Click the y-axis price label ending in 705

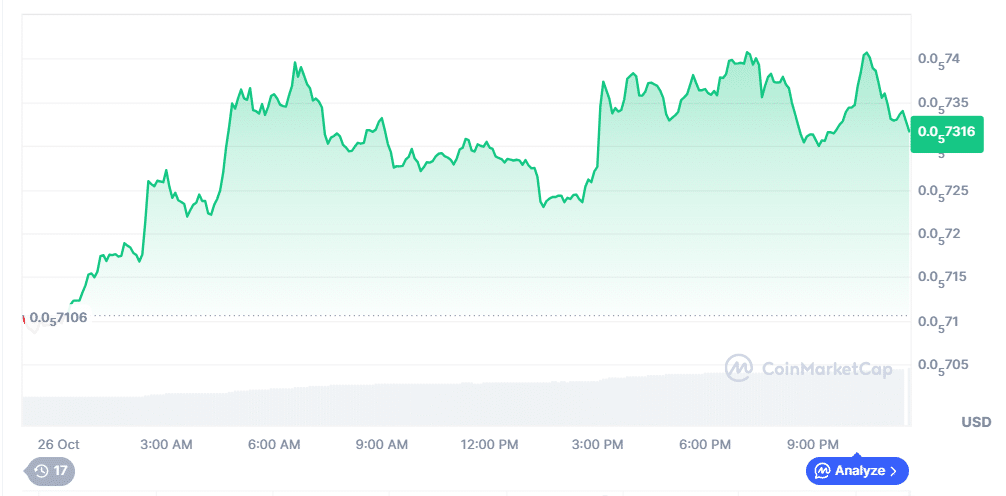pos(942,365)
